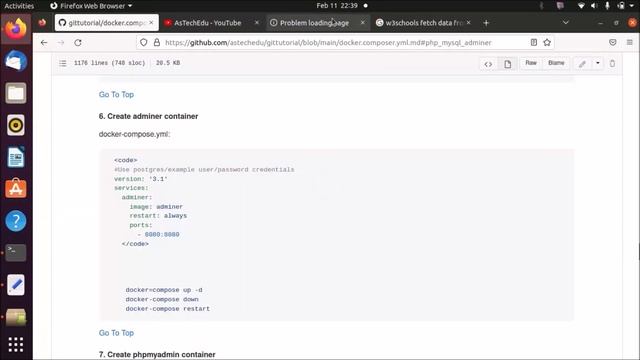Click the padlock site info icon
Screen dimensions: 640x360
(157, 42)
